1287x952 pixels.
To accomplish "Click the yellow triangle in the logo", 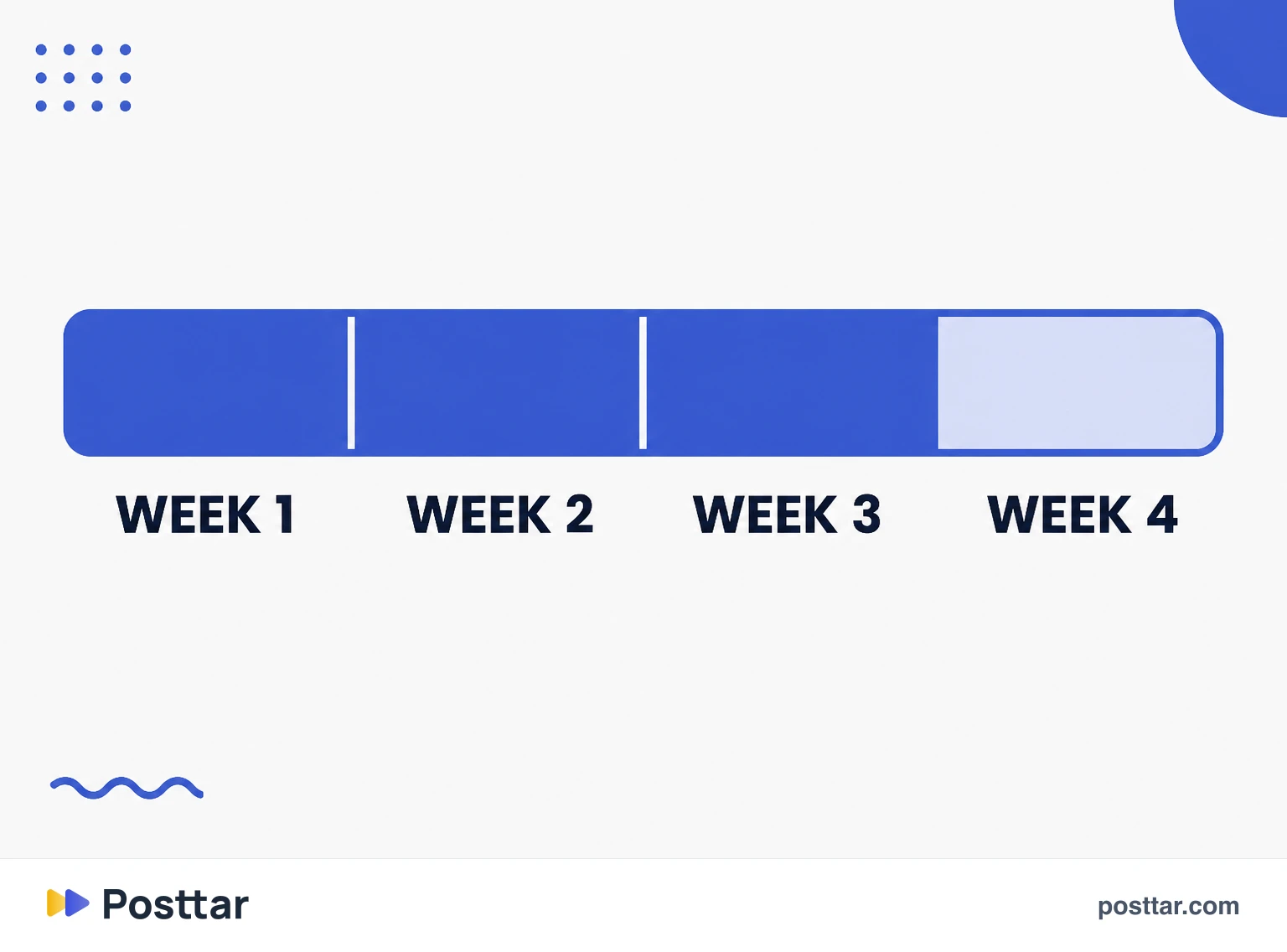I will [54, 903].
